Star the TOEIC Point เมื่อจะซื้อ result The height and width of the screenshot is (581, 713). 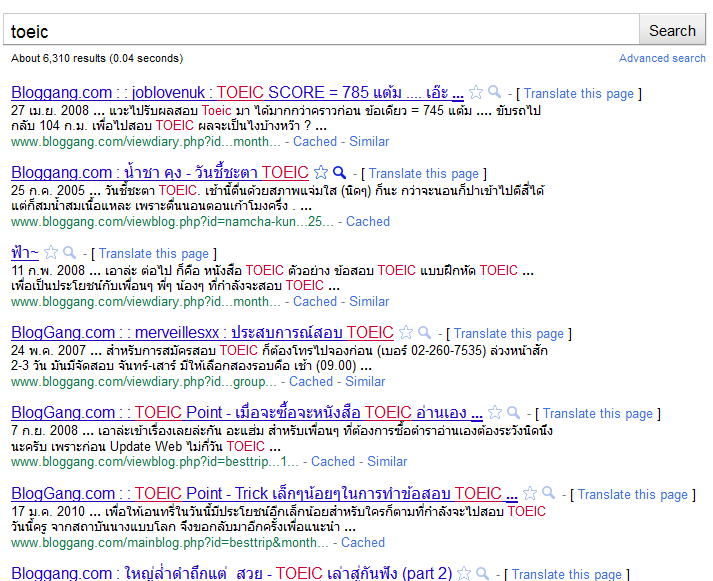coord(495,412)
